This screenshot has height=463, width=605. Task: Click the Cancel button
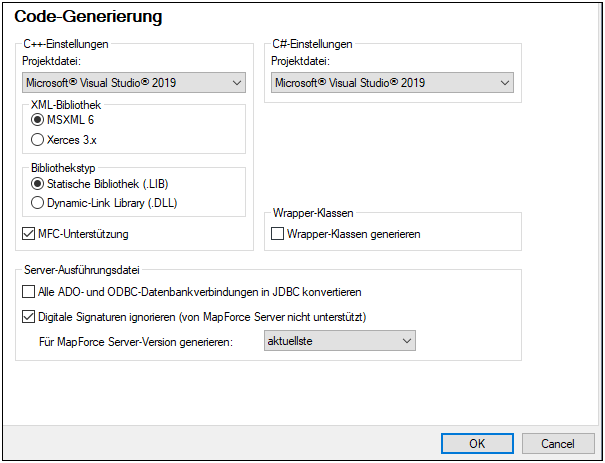557,443
